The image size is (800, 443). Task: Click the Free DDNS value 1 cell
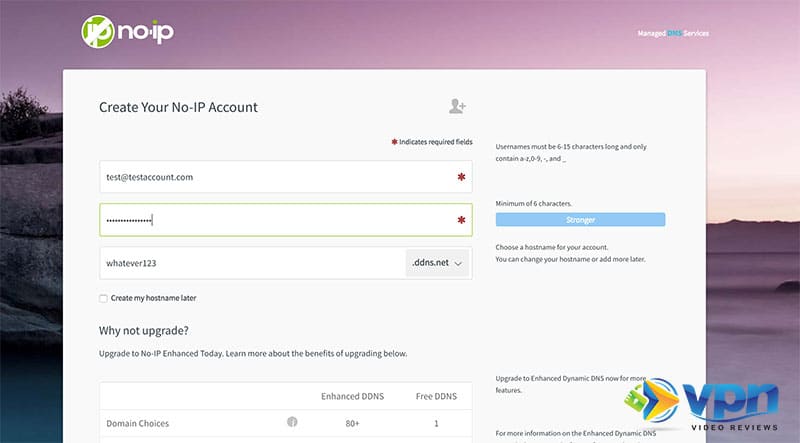[436, 423]
